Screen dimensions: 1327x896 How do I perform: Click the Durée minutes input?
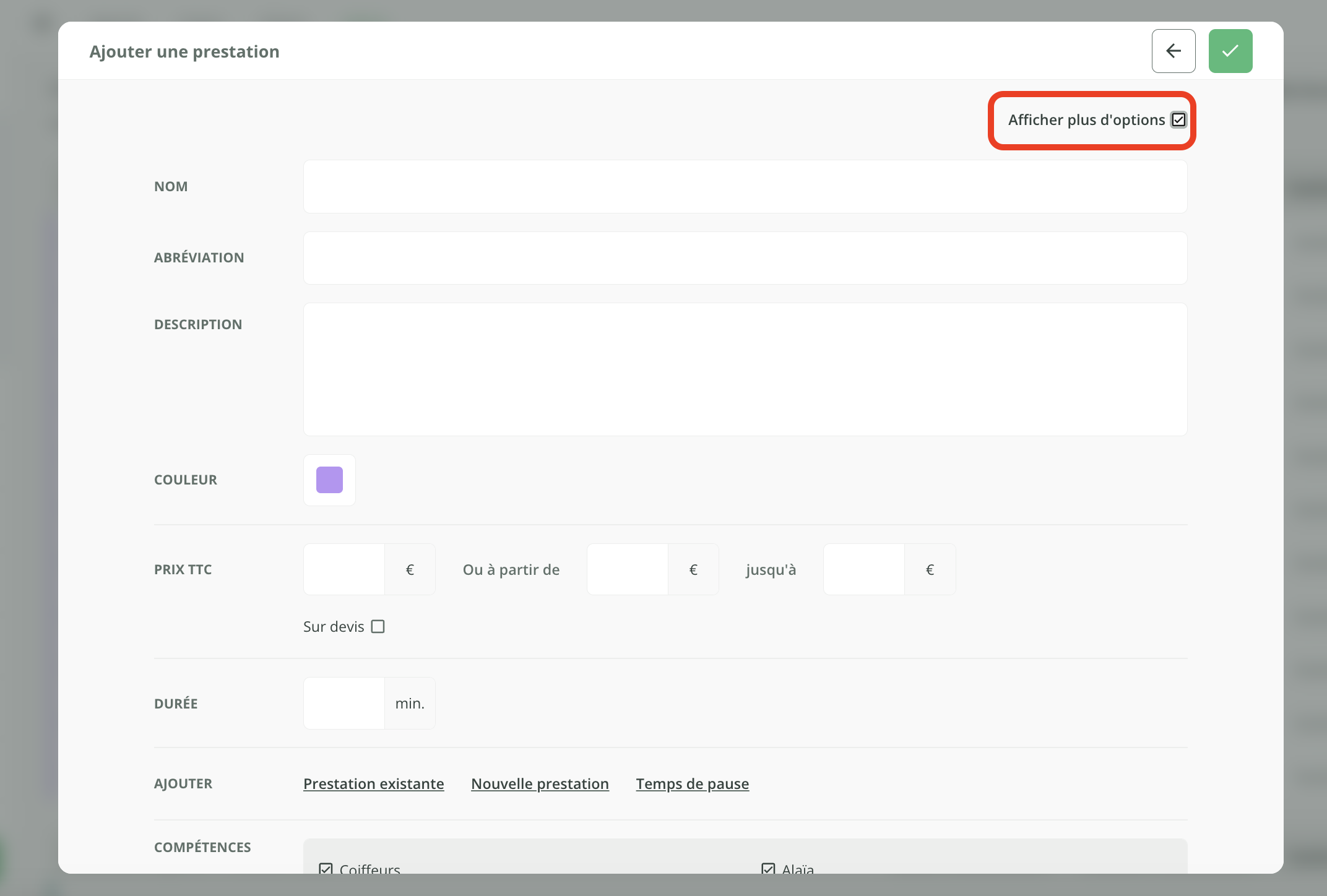click(x=344, y=704)
